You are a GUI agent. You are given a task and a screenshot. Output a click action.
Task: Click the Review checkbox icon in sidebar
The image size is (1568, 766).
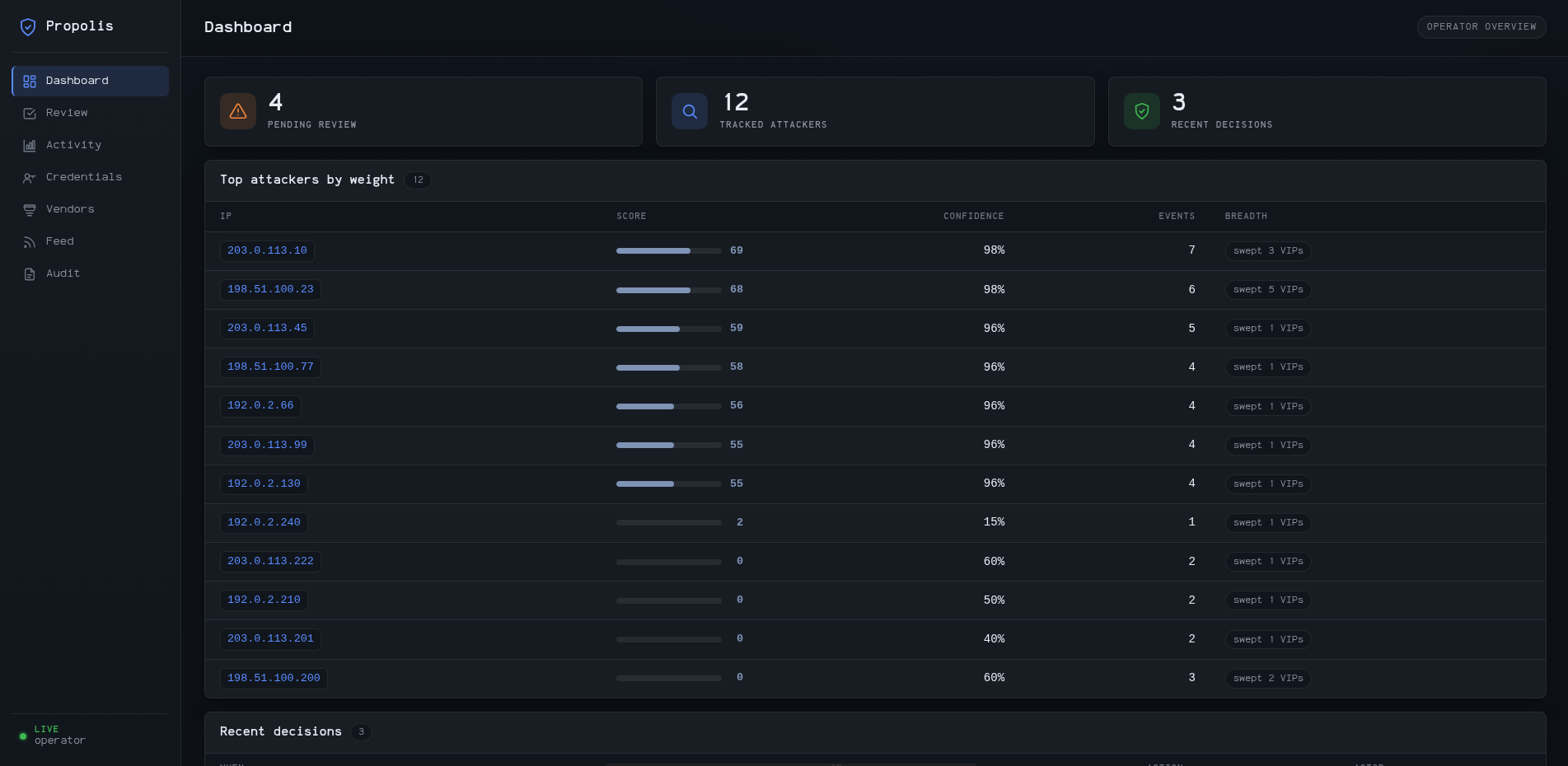tap(30, 114)
